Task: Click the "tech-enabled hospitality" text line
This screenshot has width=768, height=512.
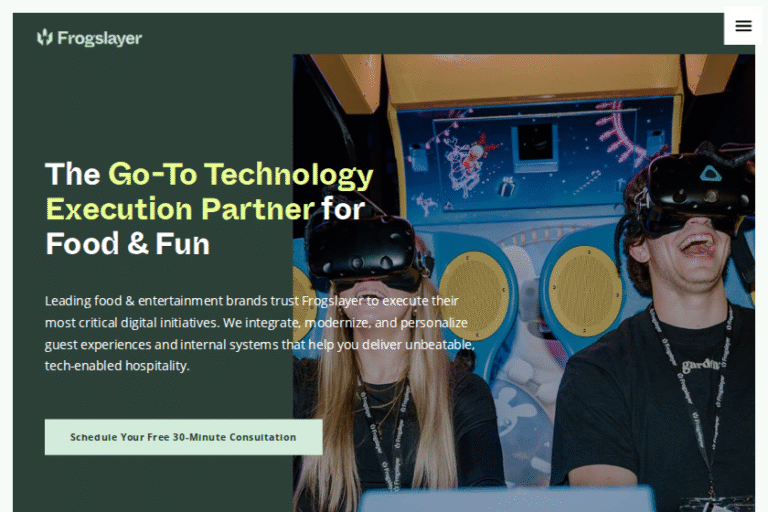Action: coord(117,366)
